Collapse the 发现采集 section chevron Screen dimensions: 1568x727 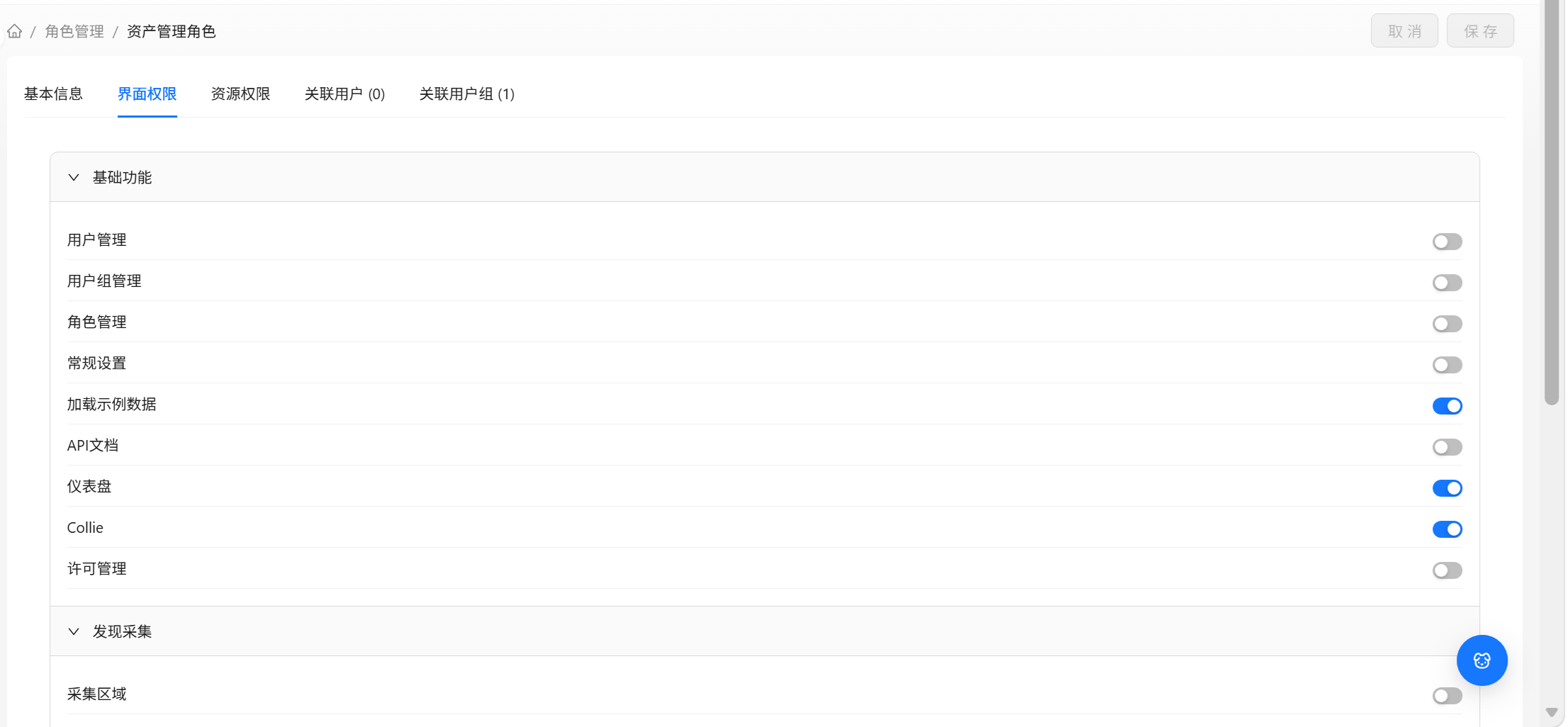(74, 631)
